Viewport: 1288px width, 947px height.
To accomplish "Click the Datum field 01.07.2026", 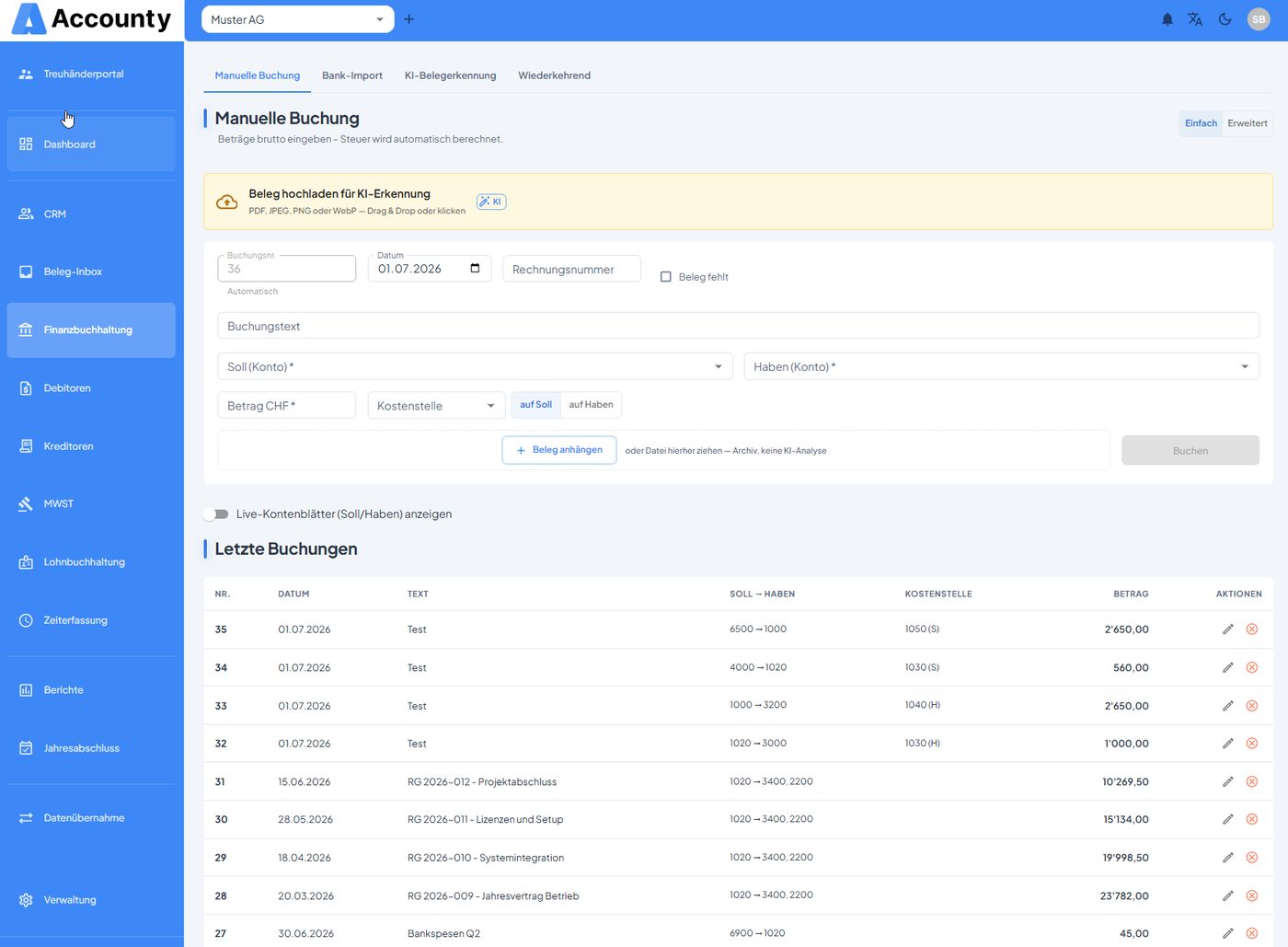I will pos(430,269).
